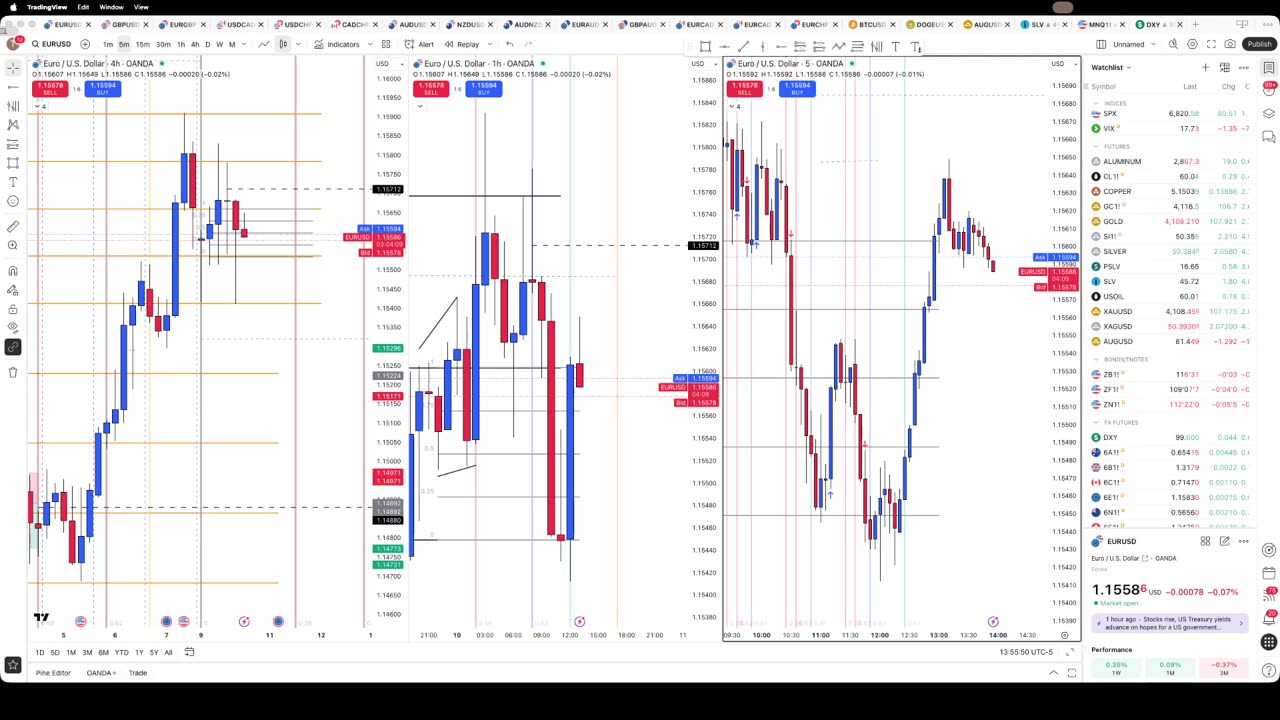Screen dimensions: 1280x720
Task: Select the rectangle drawing tool in floating toolbar
Action: (705, 46)
